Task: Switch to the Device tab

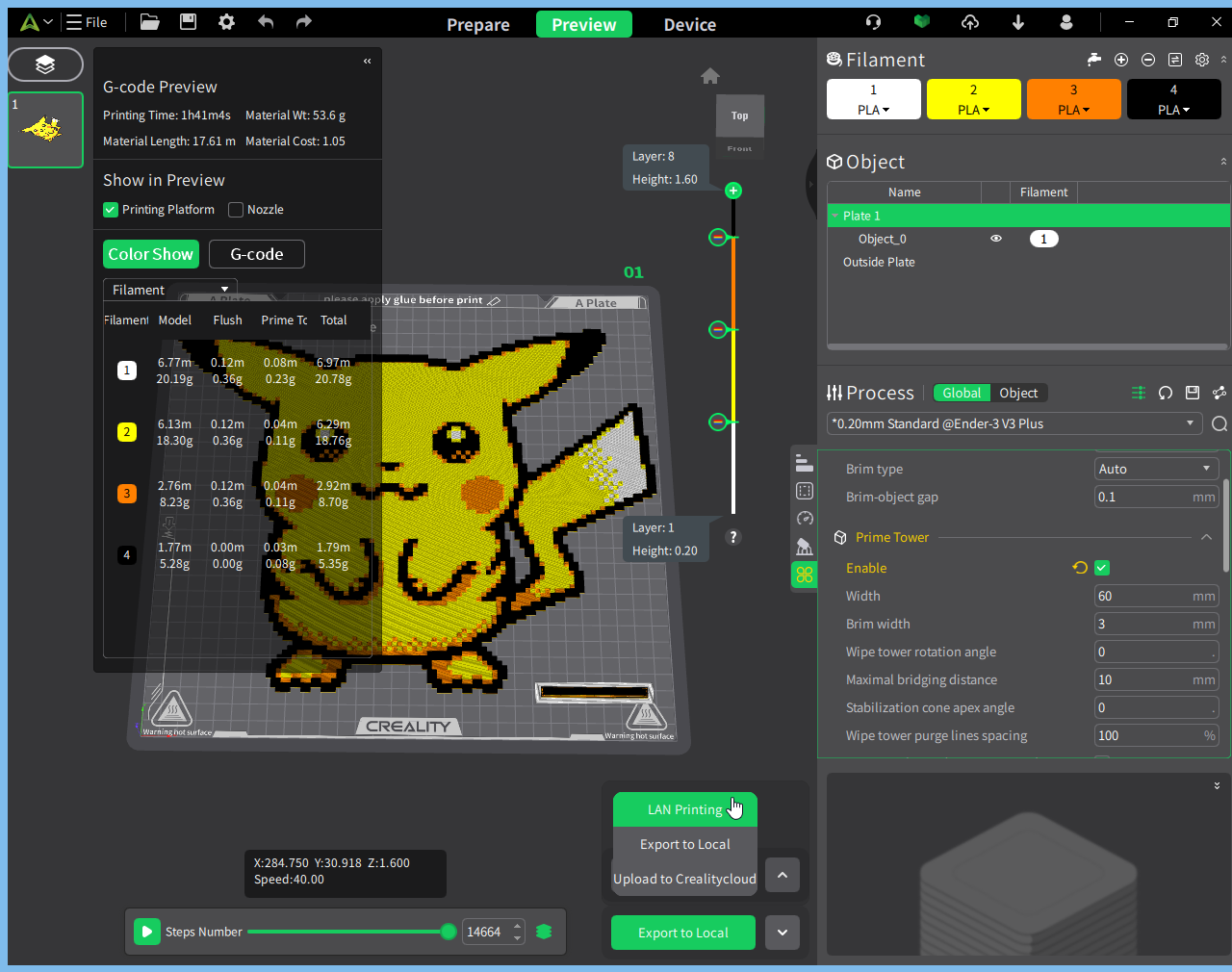Action: click(690, 25)
